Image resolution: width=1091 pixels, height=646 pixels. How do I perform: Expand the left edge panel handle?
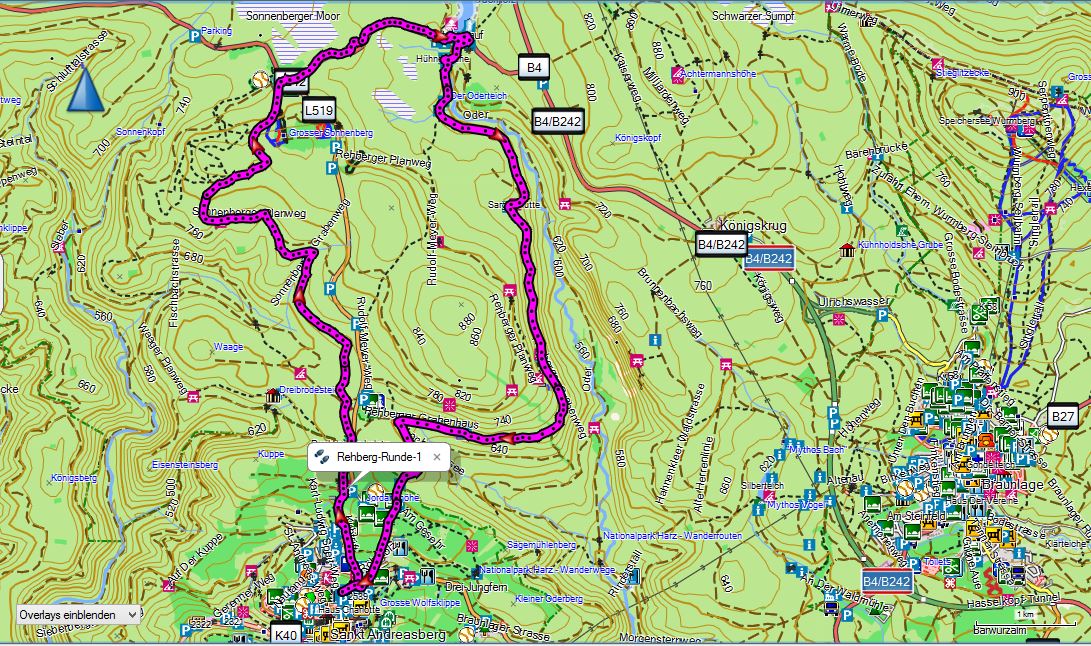(3, 281)
